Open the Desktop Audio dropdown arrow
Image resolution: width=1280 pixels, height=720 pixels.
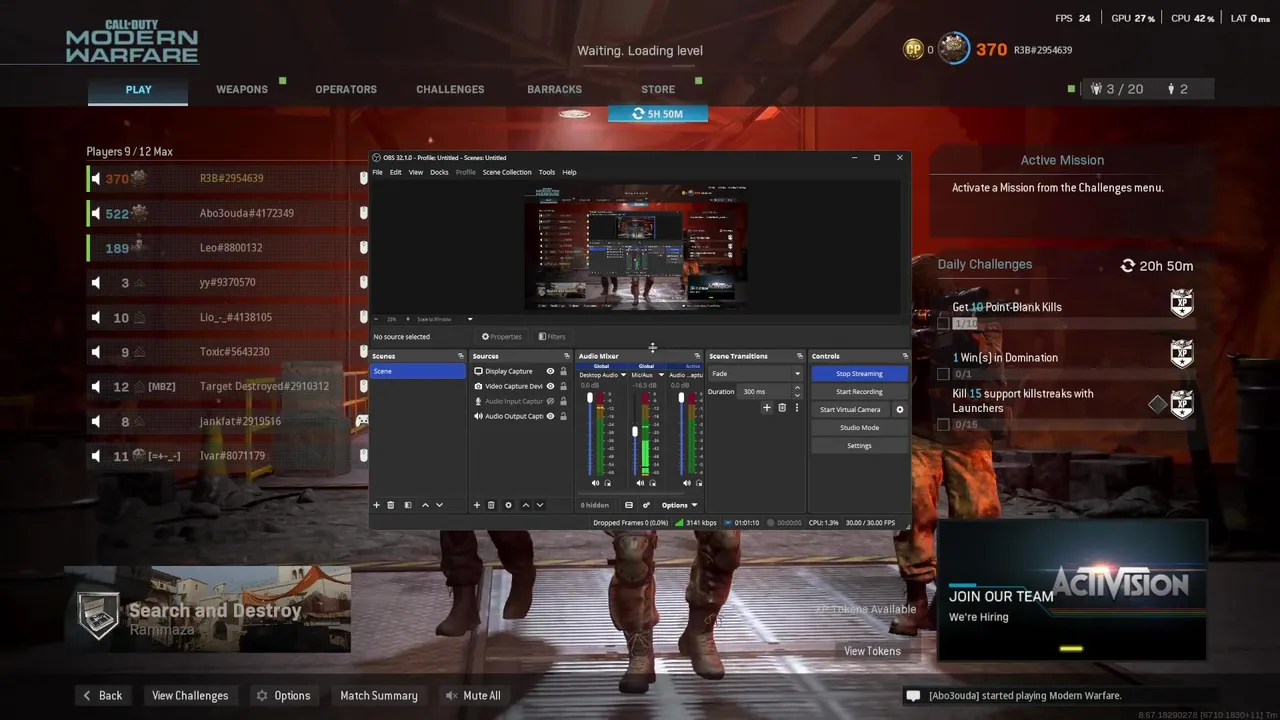[x=623, y=375]
